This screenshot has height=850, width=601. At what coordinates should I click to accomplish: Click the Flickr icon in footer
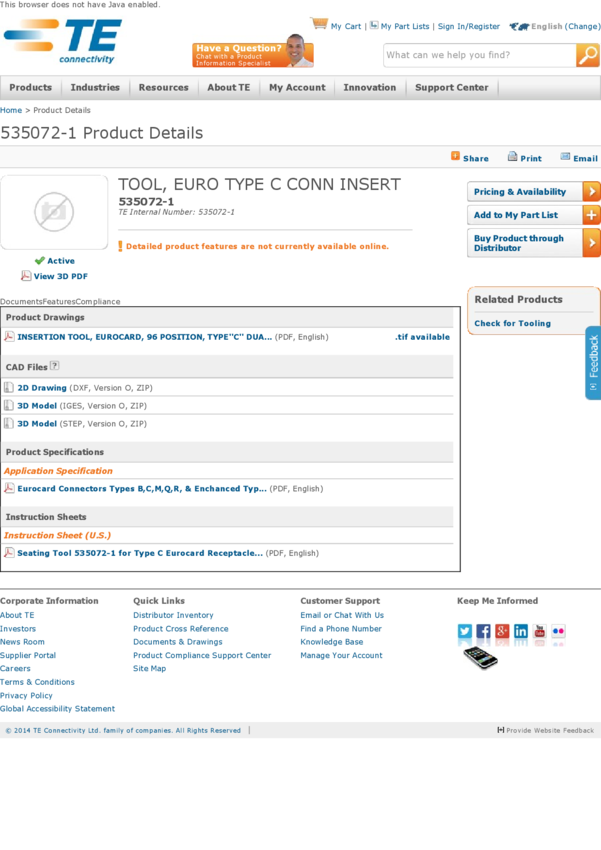558,631
